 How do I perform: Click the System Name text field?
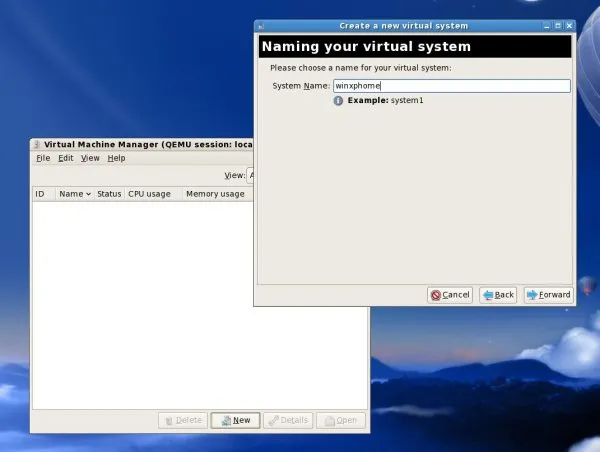click(452, 86)
